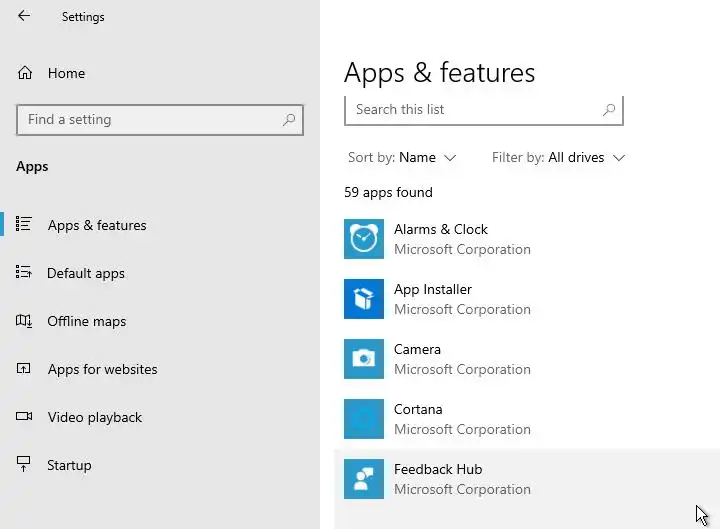The width and height of the screenshot is (720, 529).
Task: Select Apps & features in sidebar
Action: [97, 225]
